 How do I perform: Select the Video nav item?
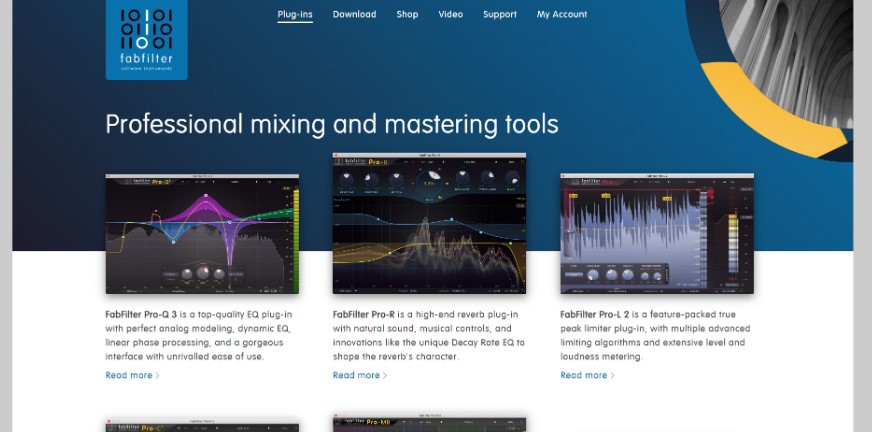tap(450, 14)
